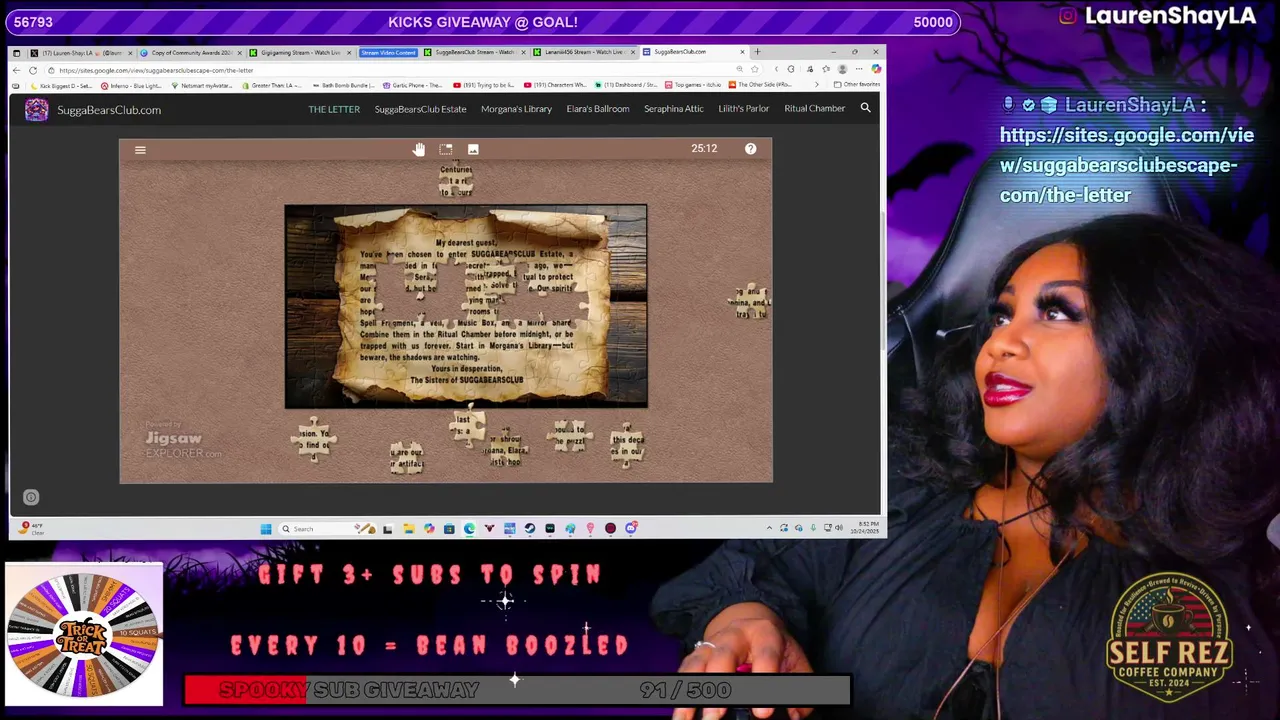The height and width of the screenshot is (720, 1280).
Task: Click the Stream Video Content tab group
Action: [388, 52]
